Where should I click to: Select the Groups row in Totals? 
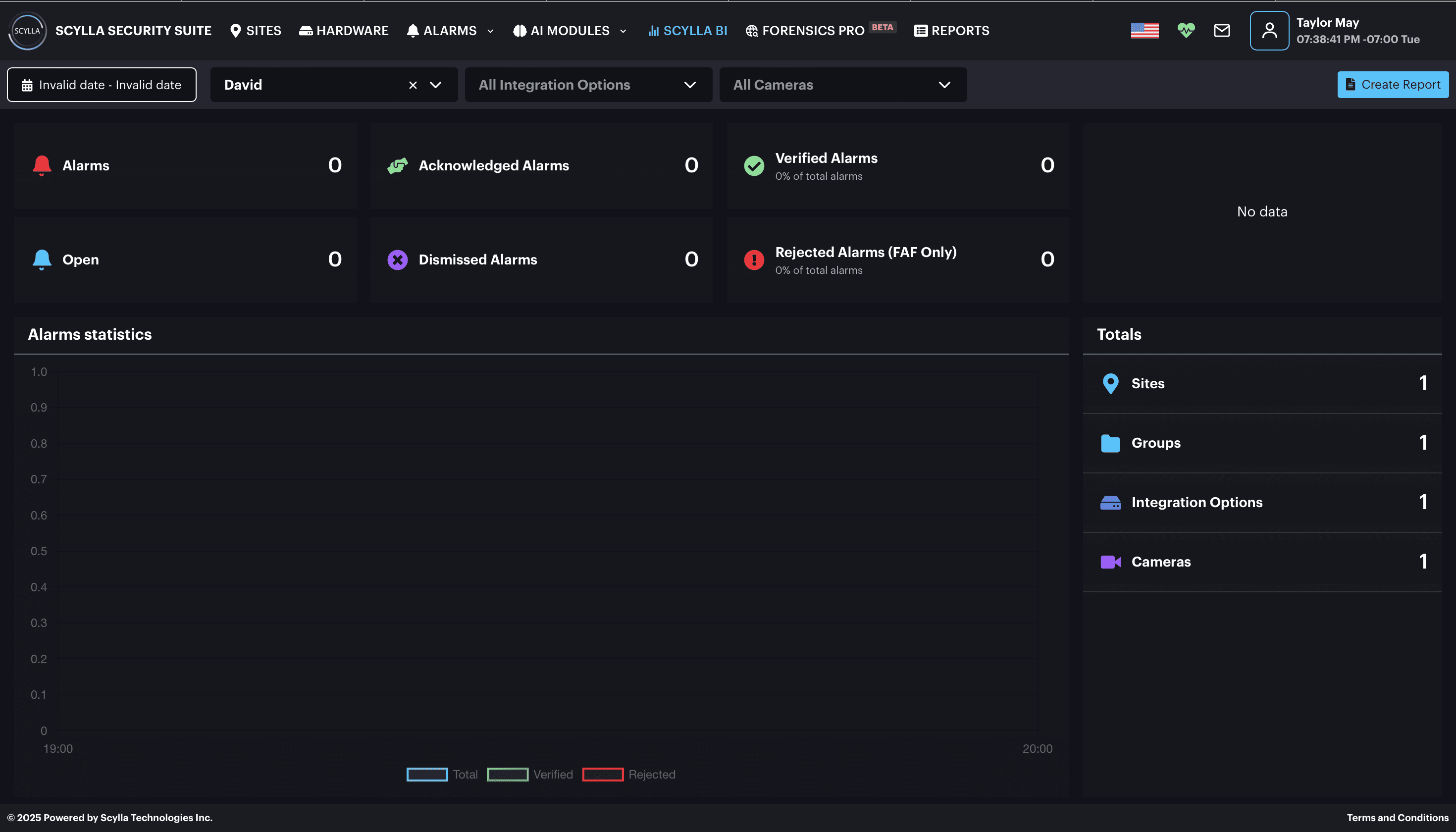[1262, 443]
